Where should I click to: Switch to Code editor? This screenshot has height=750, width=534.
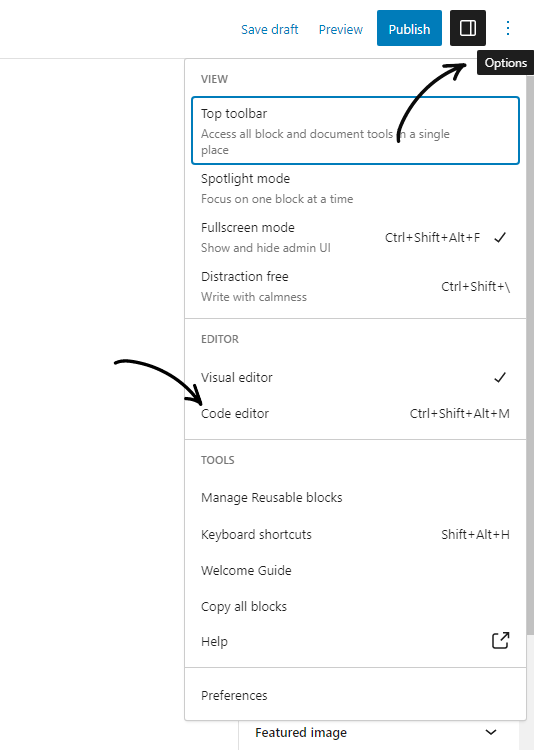tap(355, 413)
